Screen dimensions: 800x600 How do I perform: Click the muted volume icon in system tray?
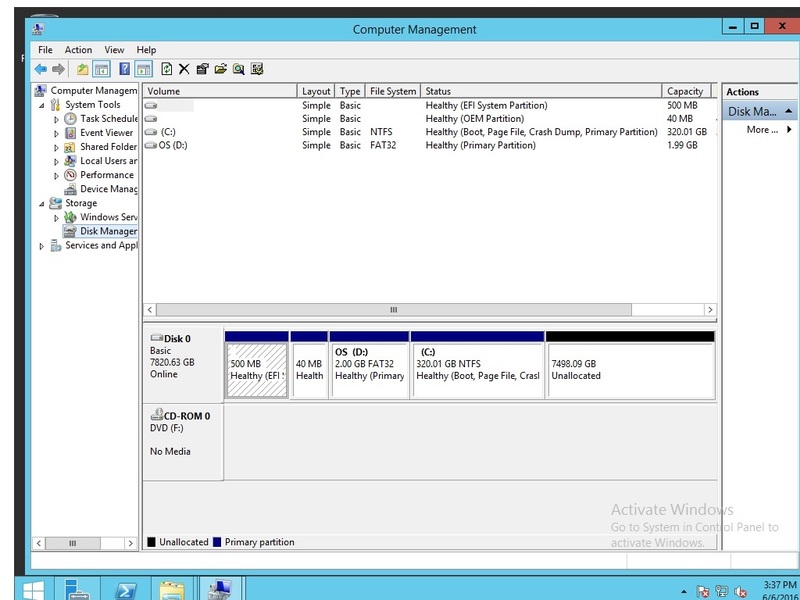point(738,591)
